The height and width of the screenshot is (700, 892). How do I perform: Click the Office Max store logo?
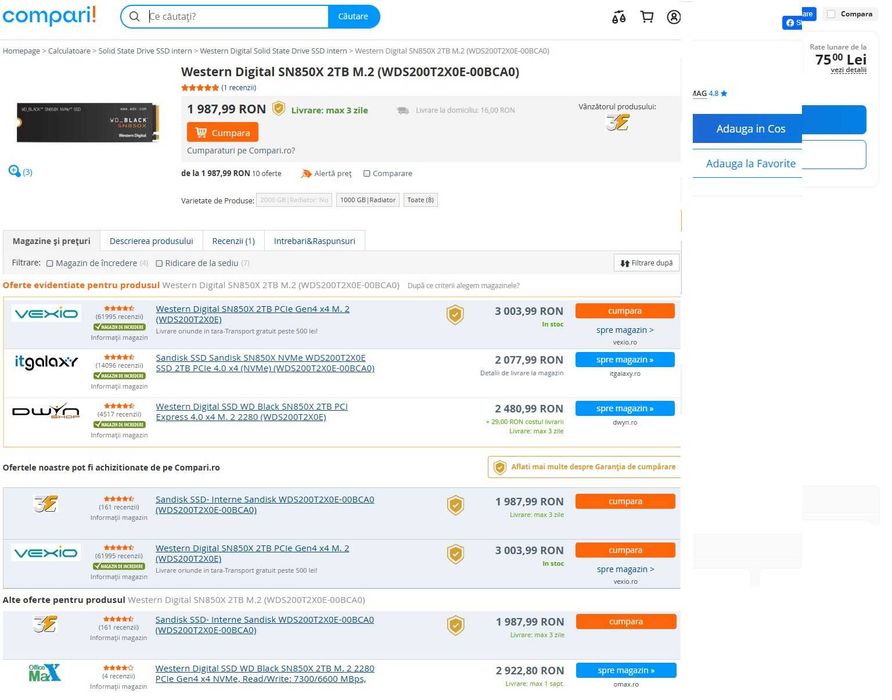[x=44, y=673]
